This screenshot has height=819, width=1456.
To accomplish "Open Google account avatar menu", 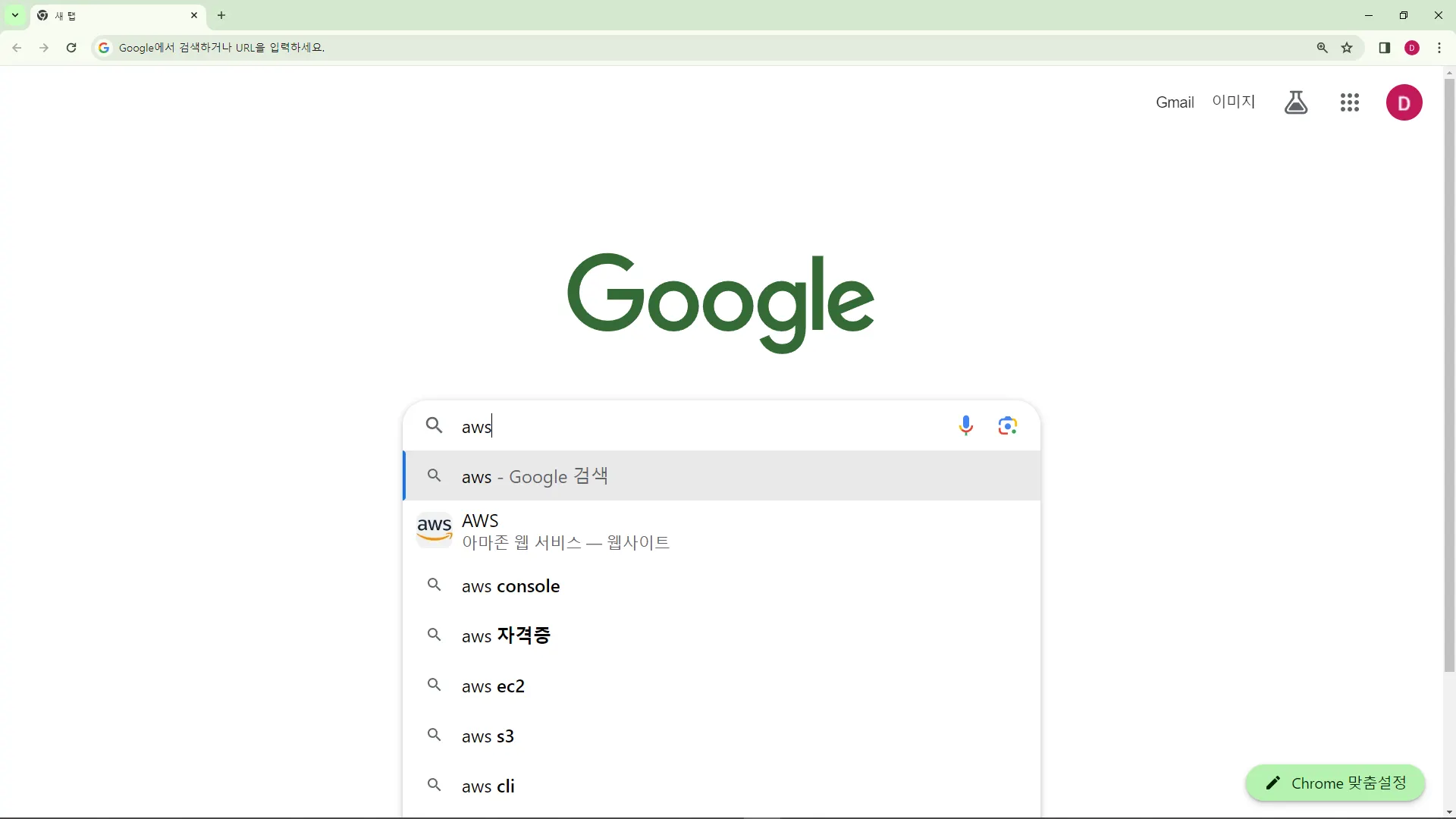I will [1404, 102].
